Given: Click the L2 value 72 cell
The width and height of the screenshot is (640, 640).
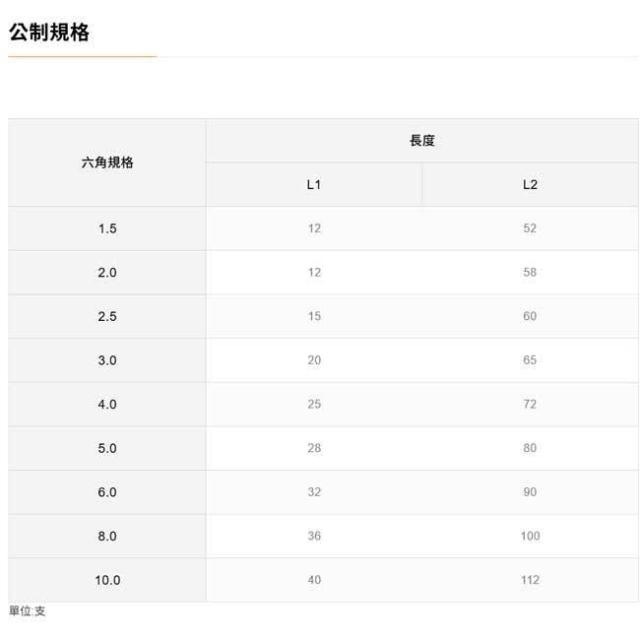Looking at the screenshot, I should (x=530, y=405).
